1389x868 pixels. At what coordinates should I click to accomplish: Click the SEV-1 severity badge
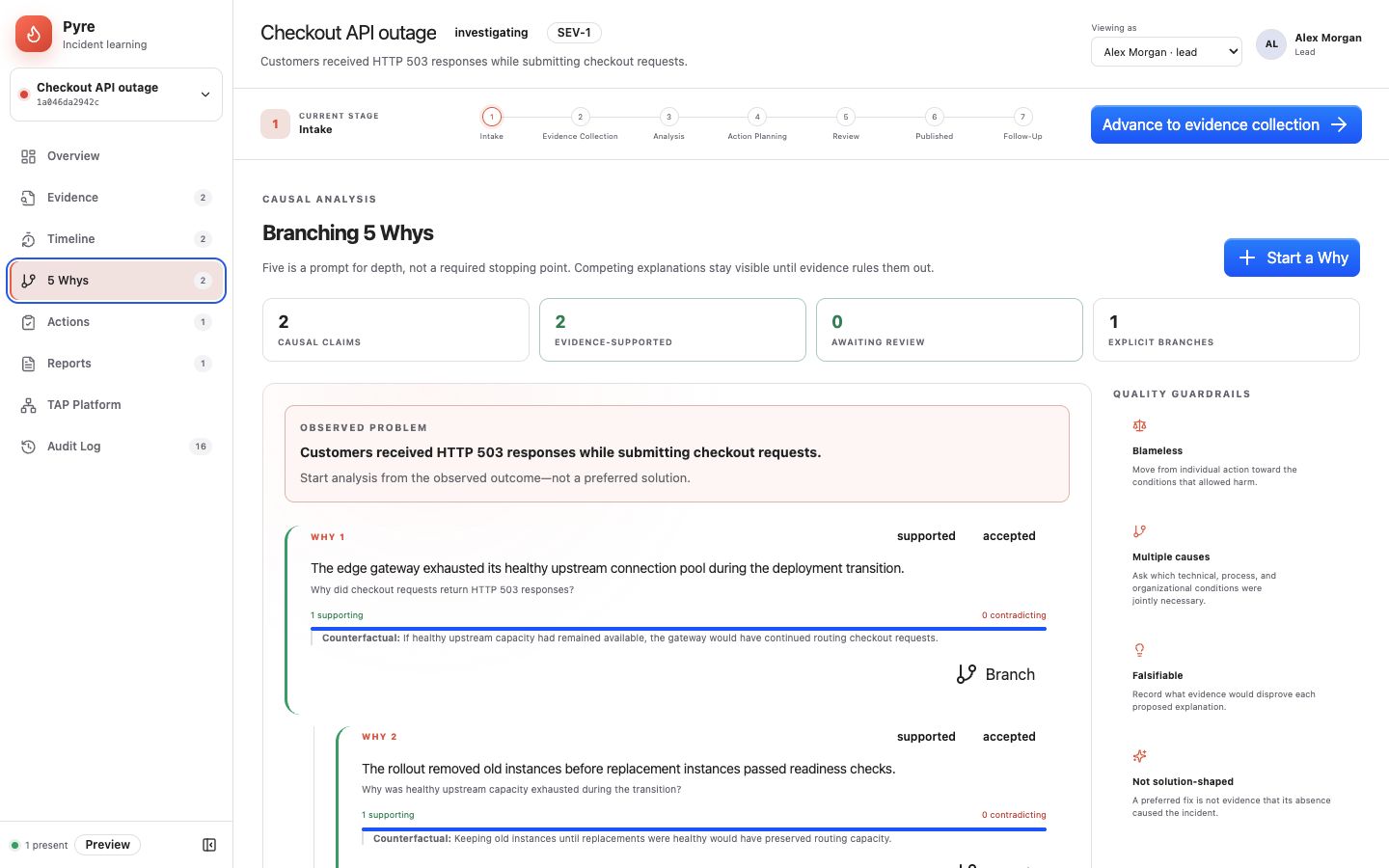tap(574, 33)
